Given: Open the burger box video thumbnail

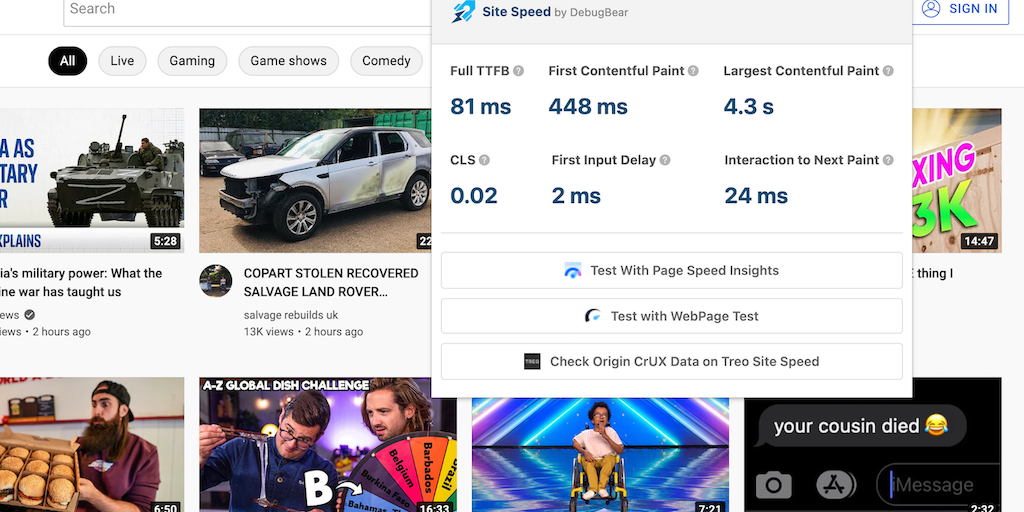Looking at the screenshot, I should 91,445.
